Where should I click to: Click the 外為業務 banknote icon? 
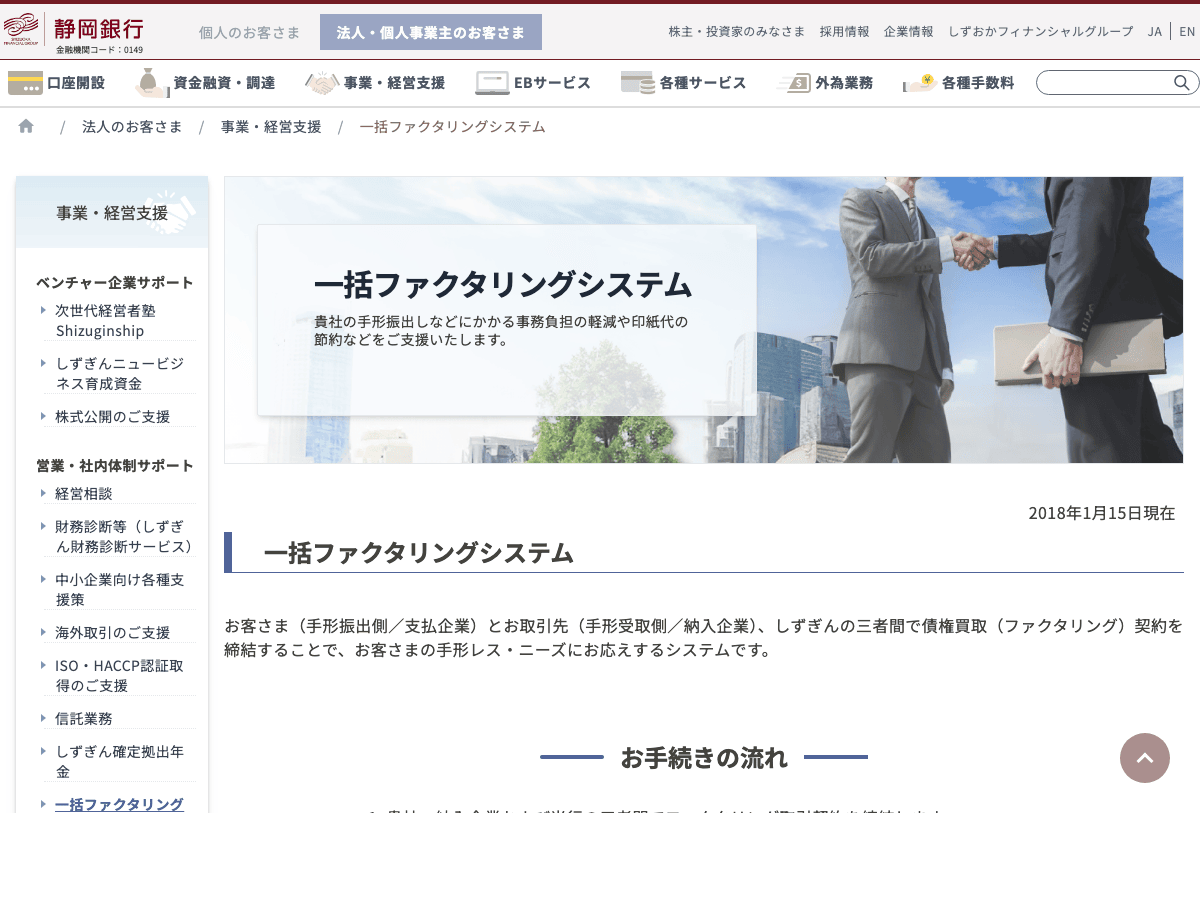point(793,83)
